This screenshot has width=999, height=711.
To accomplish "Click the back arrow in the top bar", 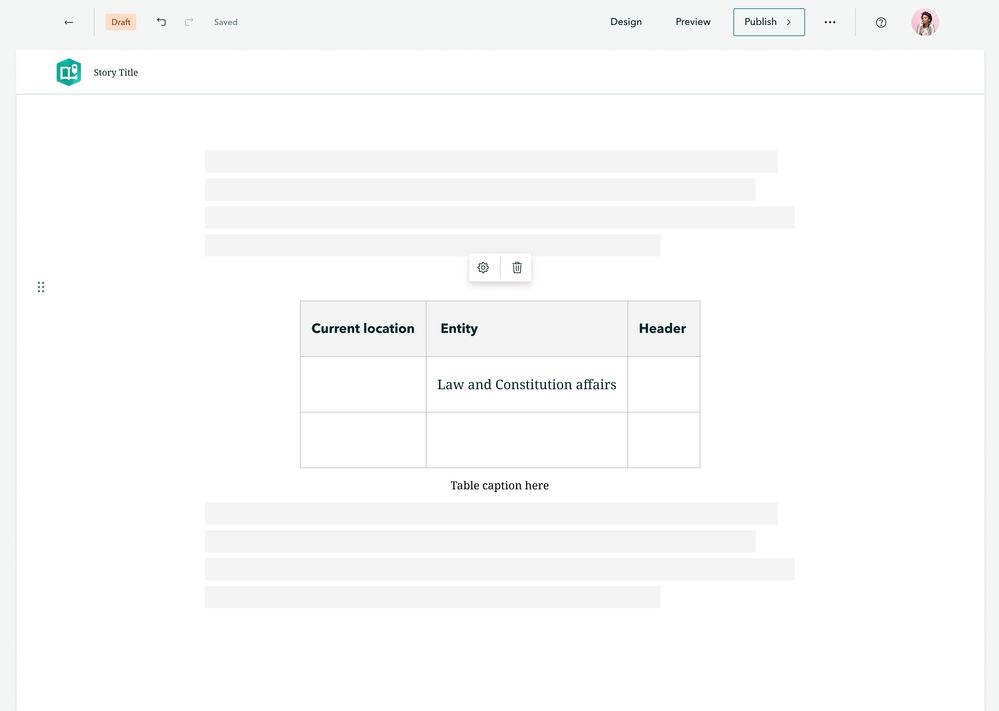I will click(67, 21).
